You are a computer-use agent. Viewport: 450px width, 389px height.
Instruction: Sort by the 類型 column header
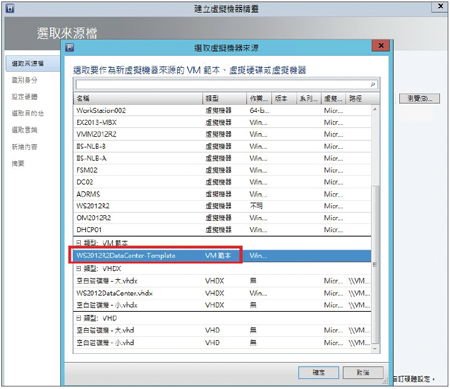(x=224, y=98)
